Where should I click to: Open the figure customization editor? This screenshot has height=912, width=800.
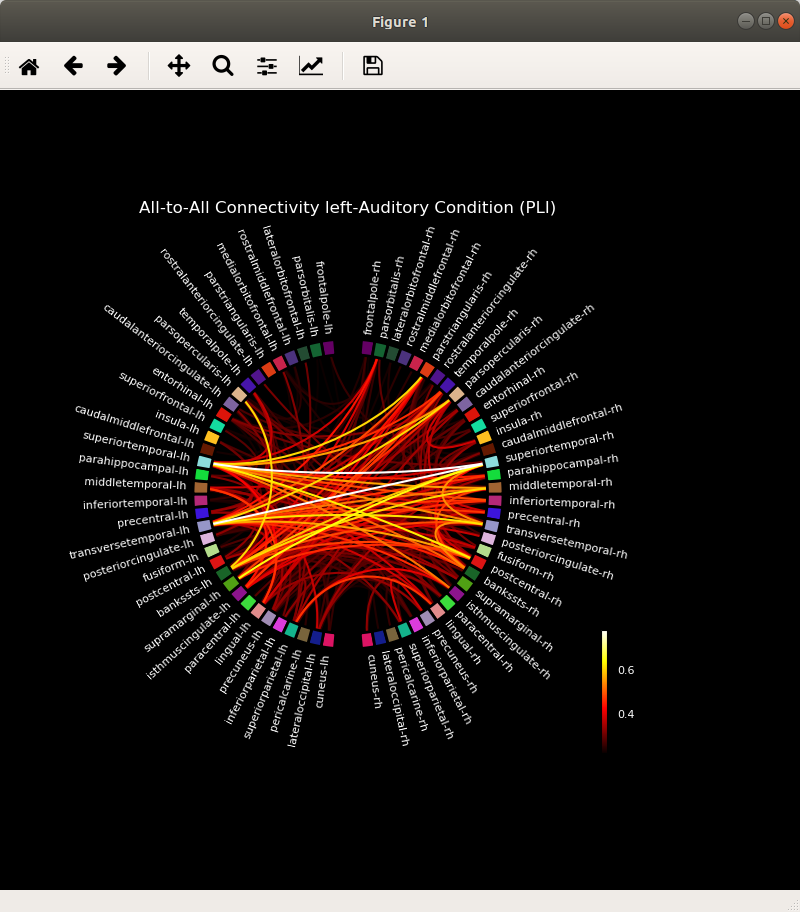tap(311, 65)
